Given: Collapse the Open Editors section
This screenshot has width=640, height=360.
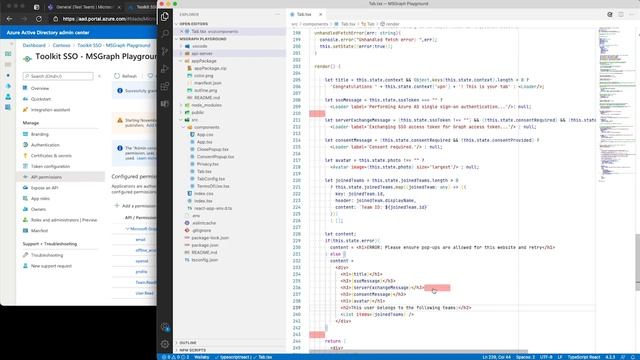Looking at the screenshot, I should 177,24.
